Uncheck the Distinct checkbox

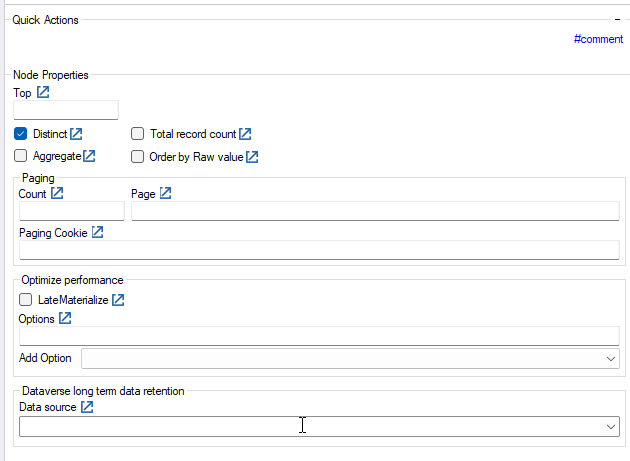(x=20, y=134)
